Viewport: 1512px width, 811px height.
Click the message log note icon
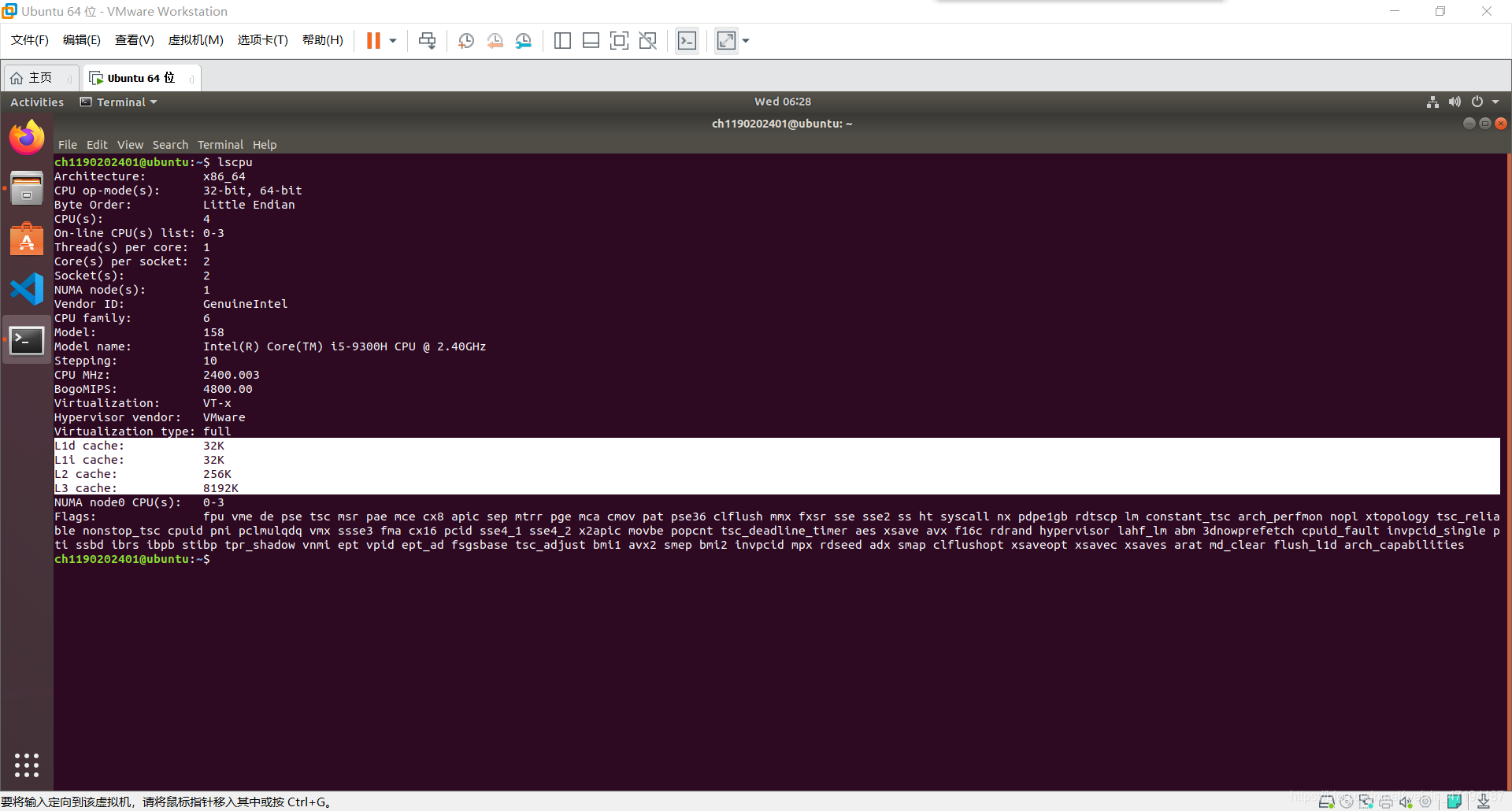(x=1455, y=802)
